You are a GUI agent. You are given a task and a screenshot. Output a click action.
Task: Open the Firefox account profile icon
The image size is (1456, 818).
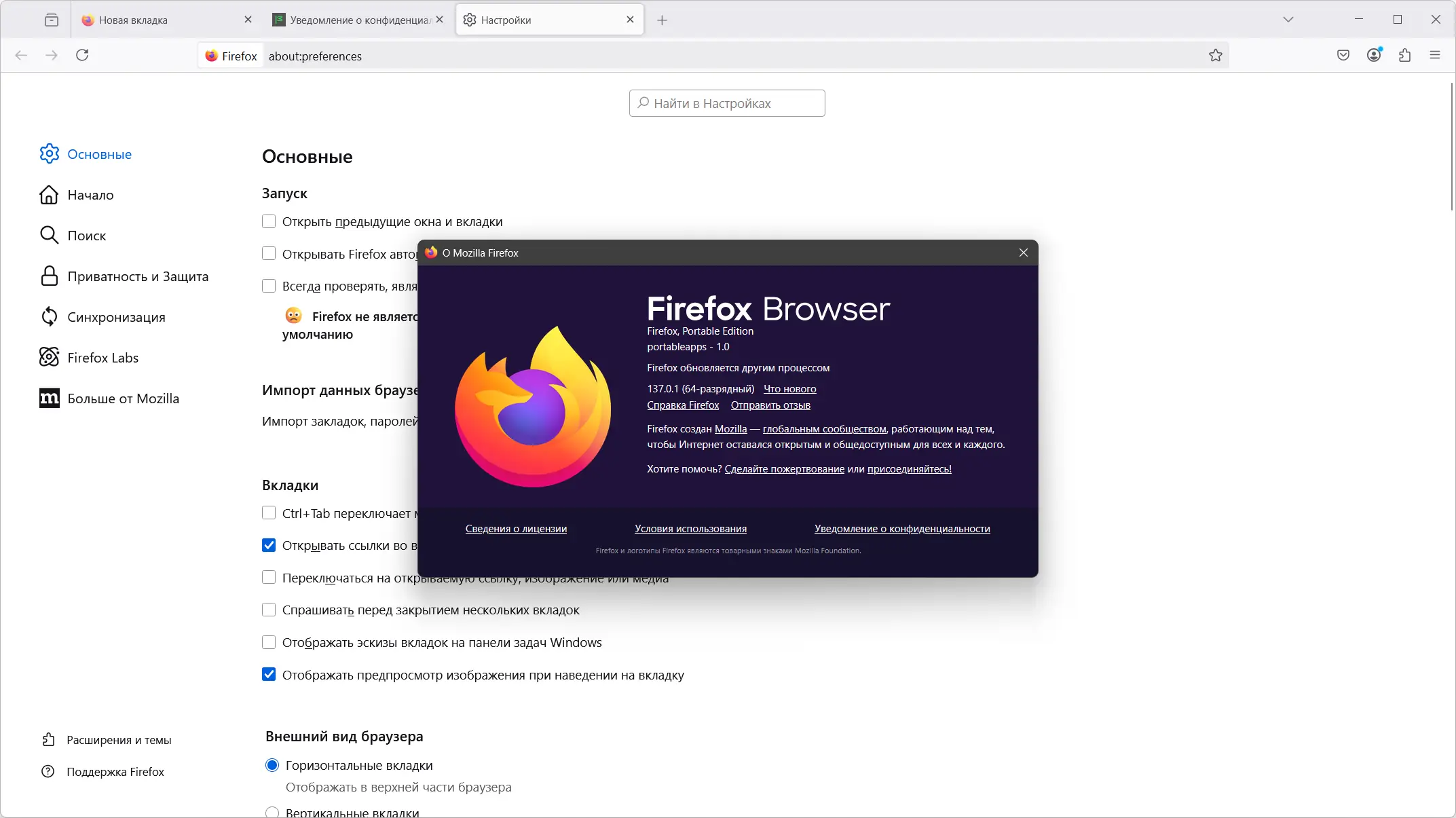click(1373, 56)
